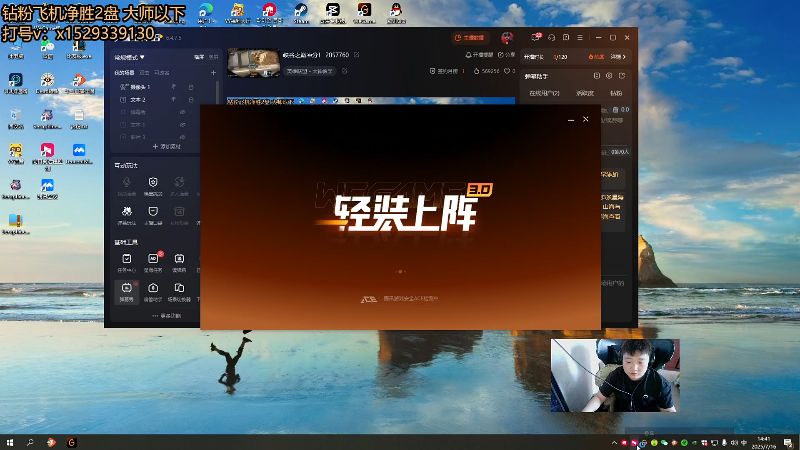The image size is (800, 450).
Task: Add a new scene with the plus icon
Action: pyautogui.click(x=213, y=72)
